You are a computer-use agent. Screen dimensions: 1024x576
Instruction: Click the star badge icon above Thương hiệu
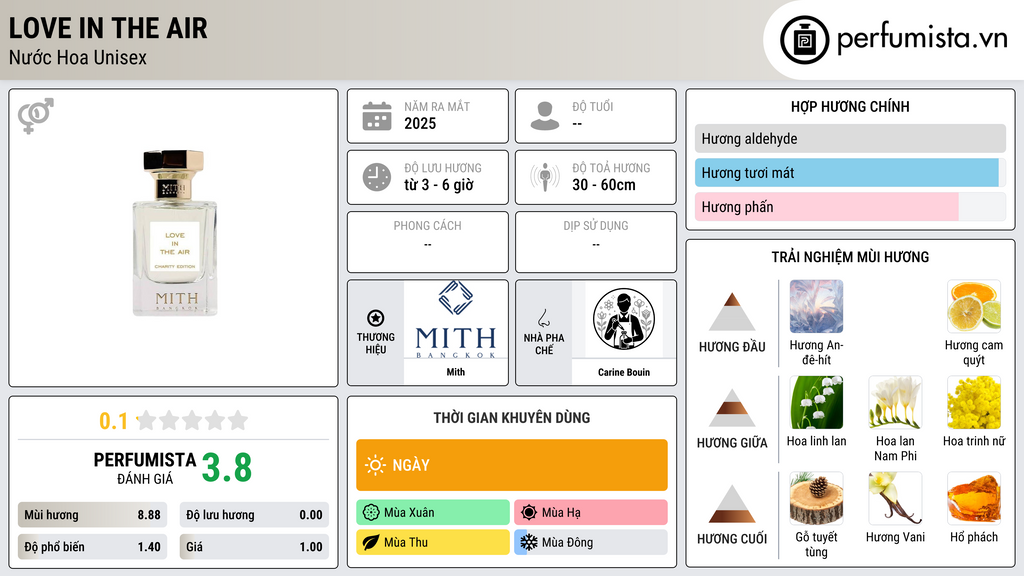coord(376,318)
